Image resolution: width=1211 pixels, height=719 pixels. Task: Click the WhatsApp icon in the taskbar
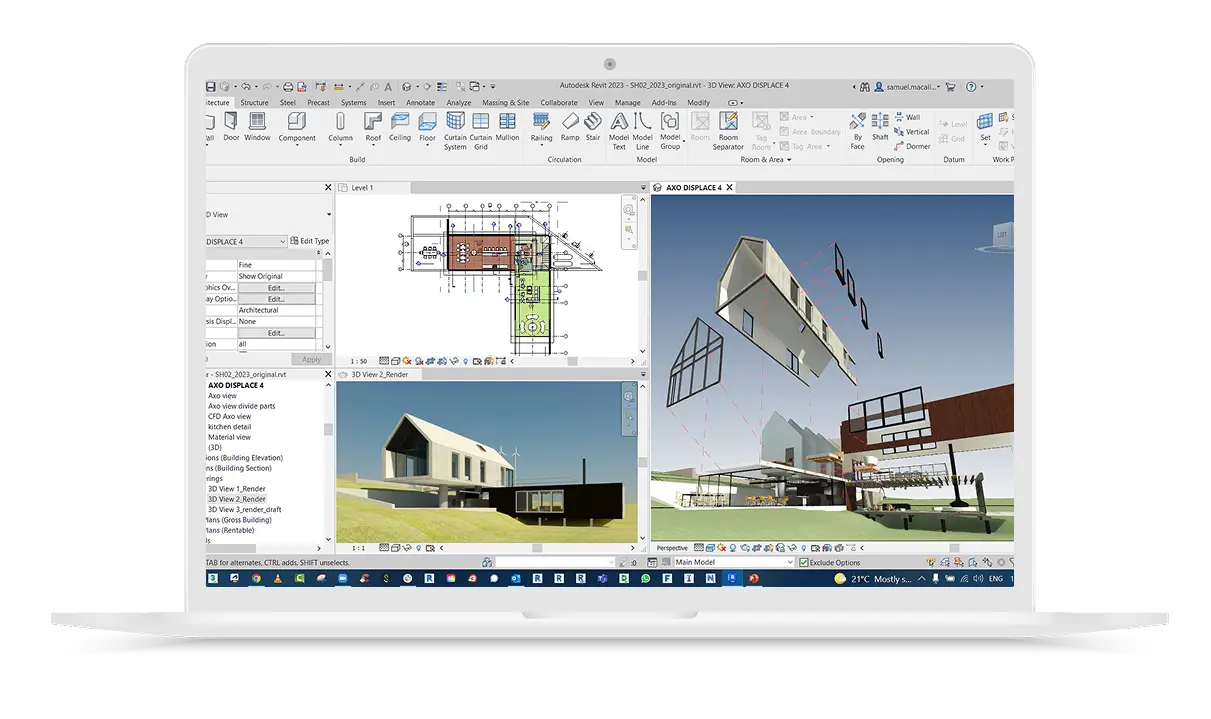pyautogui.click(x=645, y=578)
